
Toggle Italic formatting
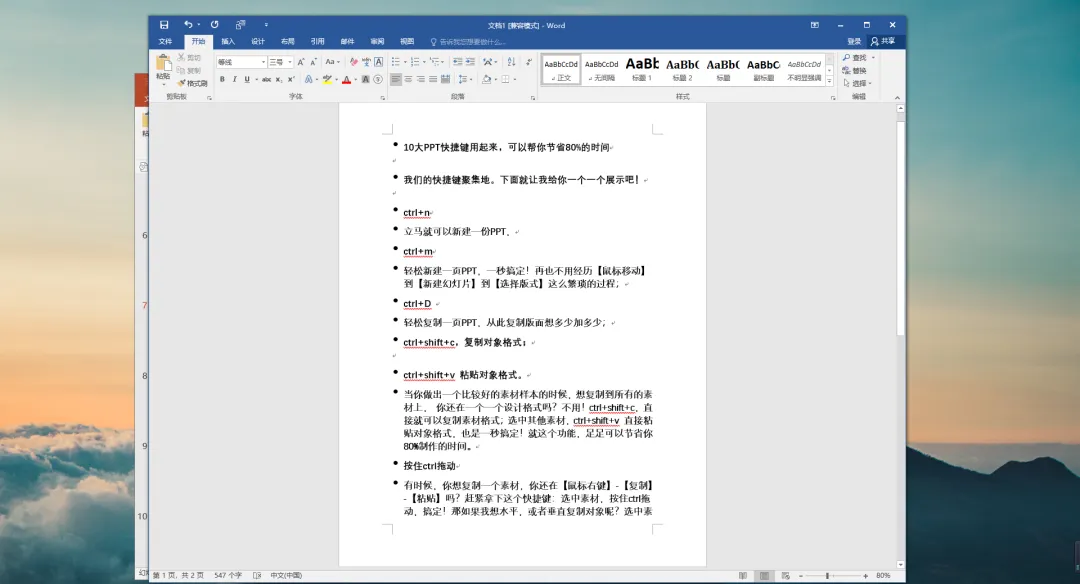234,80
